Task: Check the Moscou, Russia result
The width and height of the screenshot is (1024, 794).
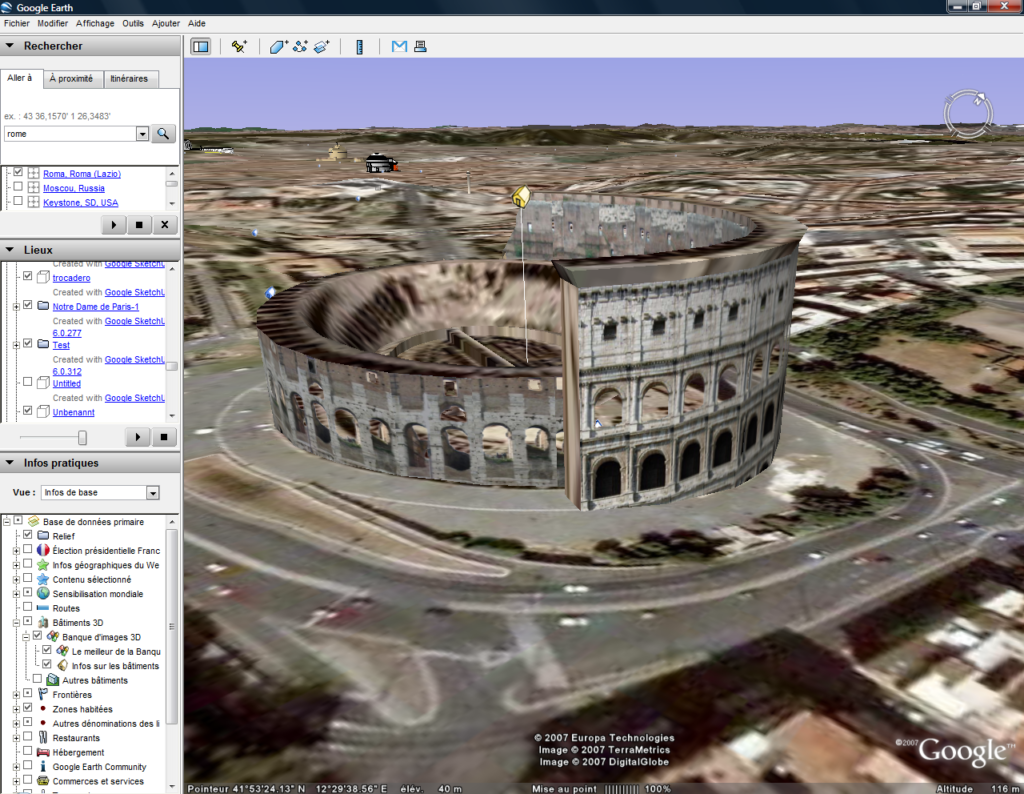Action: [18, 187]
